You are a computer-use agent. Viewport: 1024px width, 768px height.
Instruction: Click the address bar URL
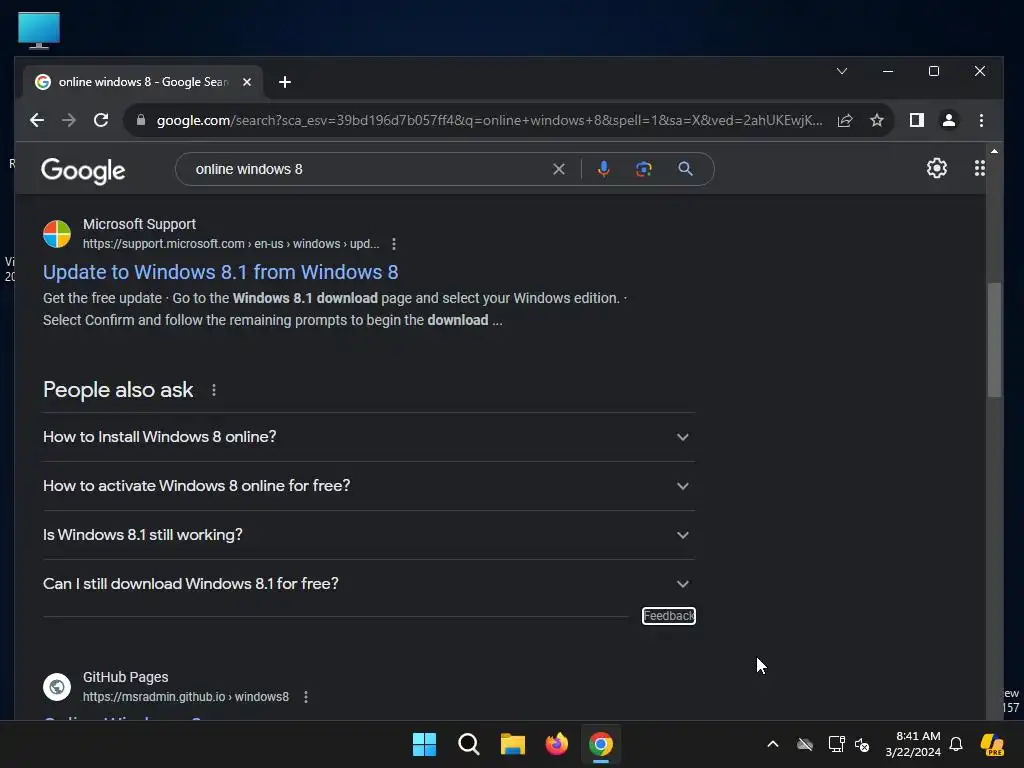pyautogui.click(x=489, y=120)
